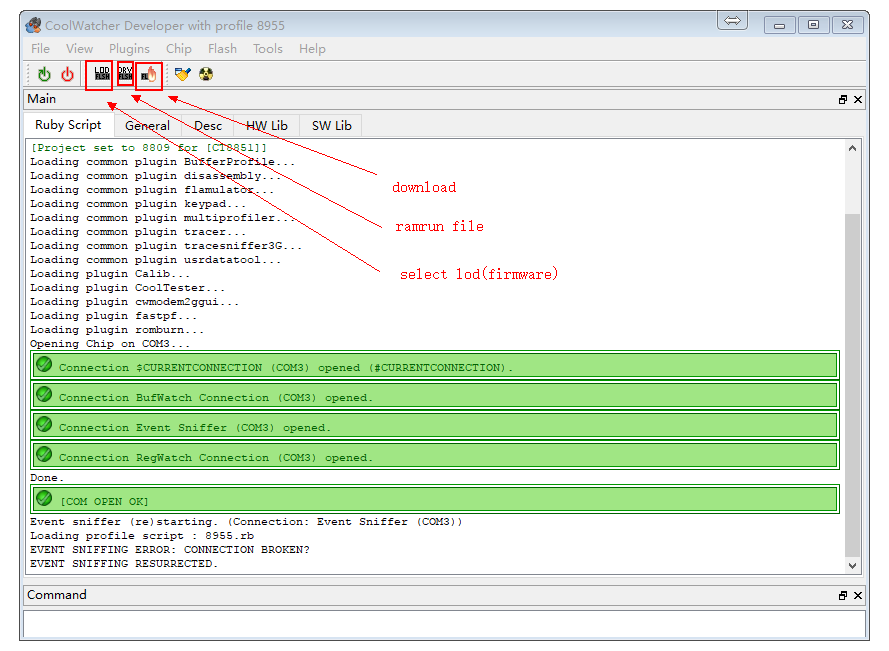Click the green check beside '$CURRENTCONNECTION'

tap(44, 365)
